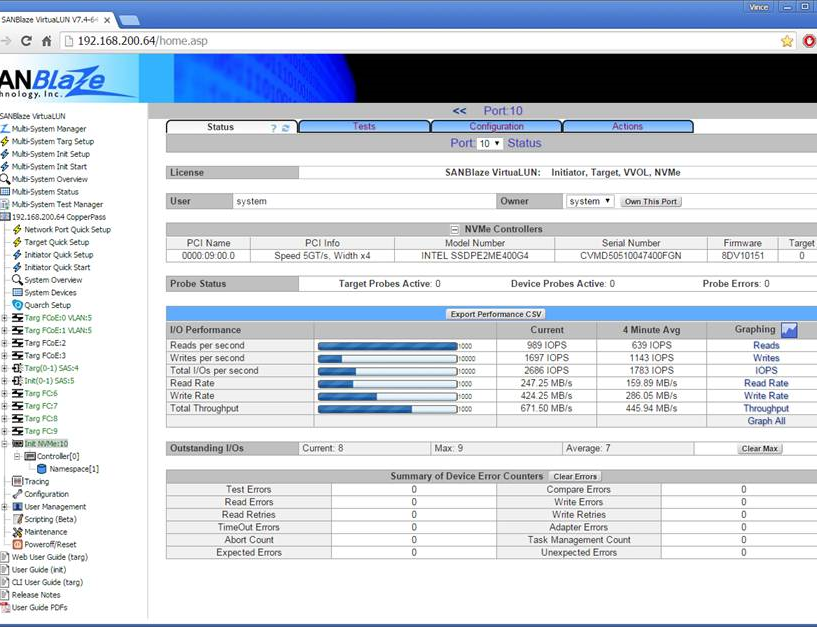Open Web User Guide (targ) document
817x628 pixels.
49,557
